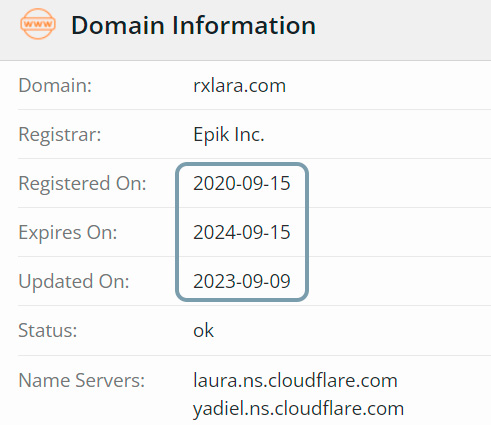Select the rxlara.com domain value
Viewport: 491px width, 425px height.
click(239, 86)
